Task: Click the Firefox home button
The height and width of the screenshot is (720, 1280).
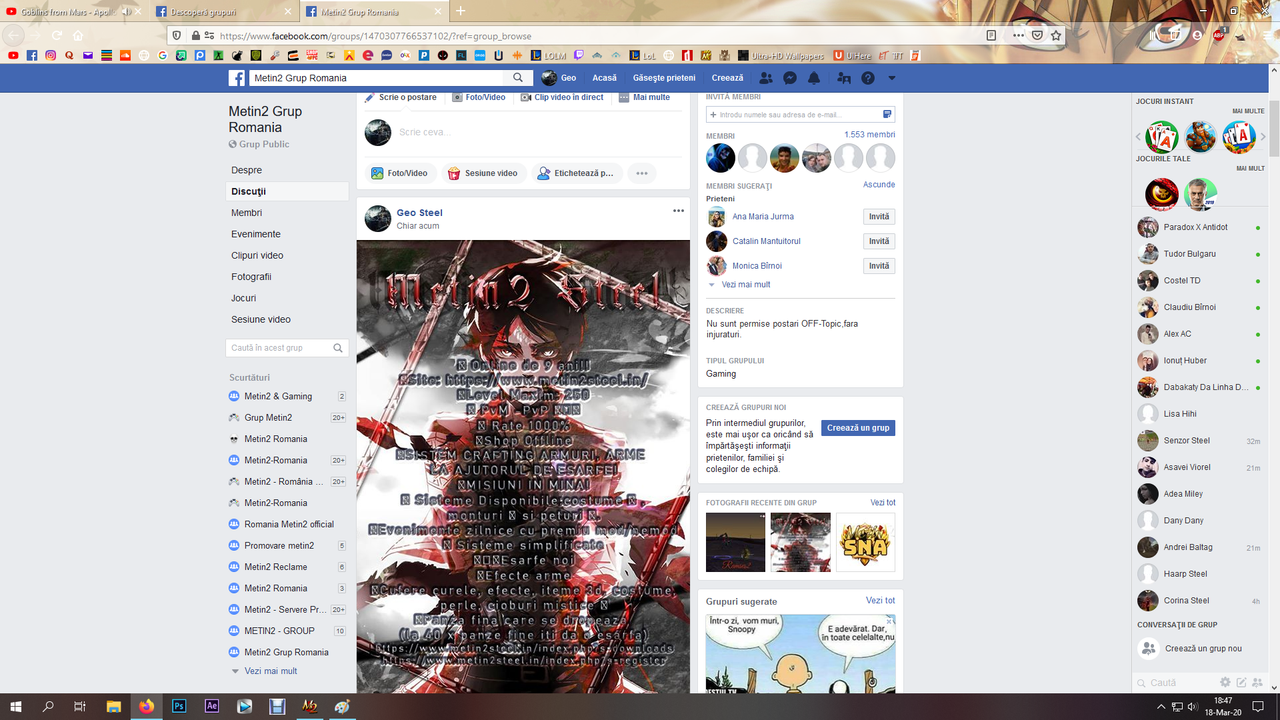Action: coord(79,35)
